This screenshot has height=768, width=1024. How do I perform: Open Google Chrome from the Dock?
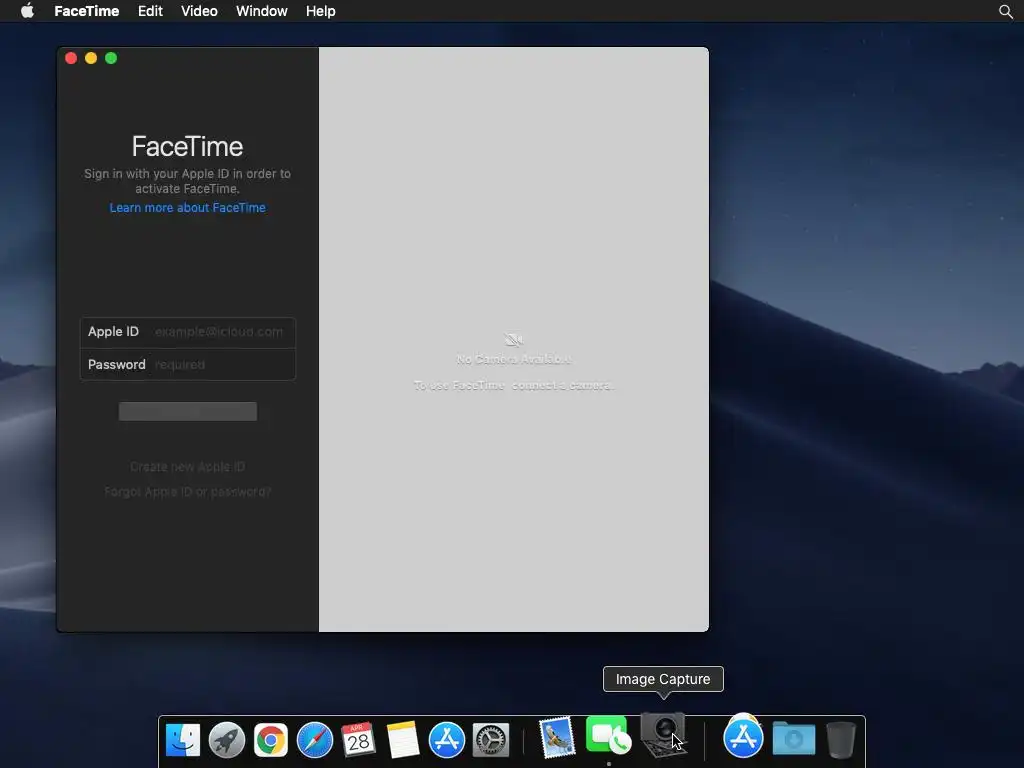pyautogui.click(x=270, y=740)
